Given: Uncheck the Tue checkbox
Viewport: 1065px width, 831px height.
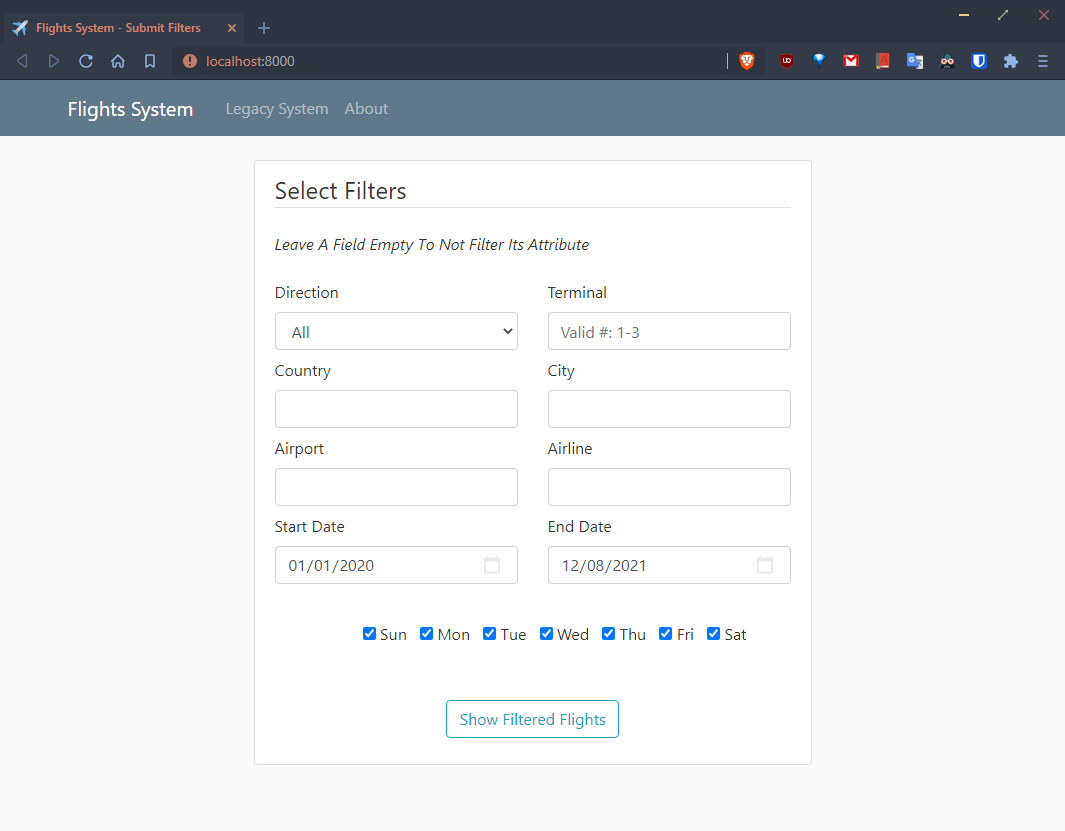Looking at the screenshot, I should coord(489,633).
